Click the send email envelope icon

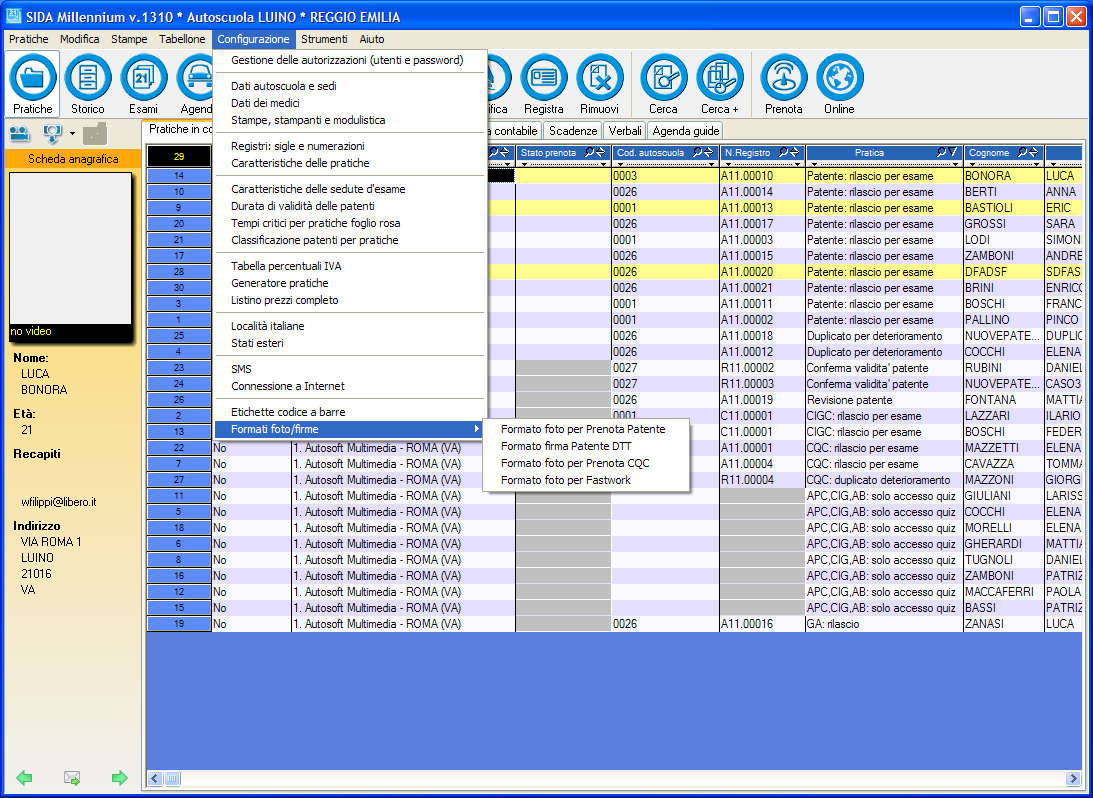[72, 778]
